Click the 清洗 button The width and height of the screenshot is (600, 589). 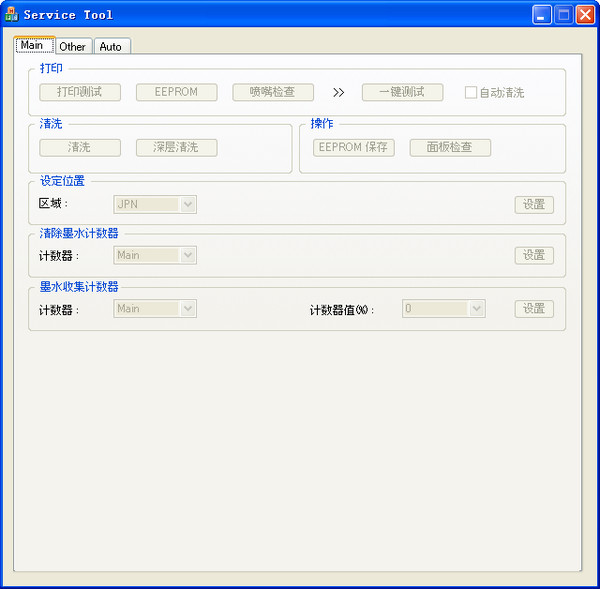tap(79, 147)
